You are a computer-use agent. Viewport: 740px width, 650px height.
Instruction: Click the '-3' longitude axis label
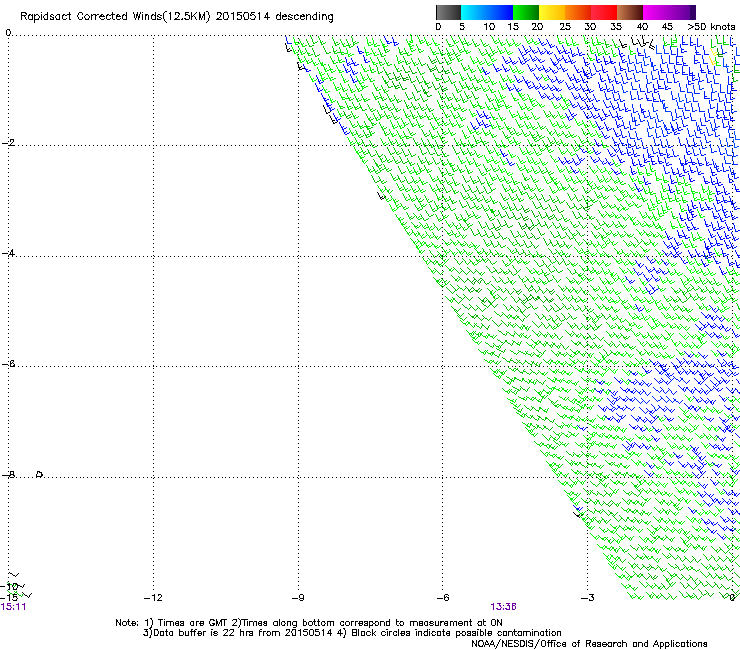pyautogui.click(x=588, y=598)
